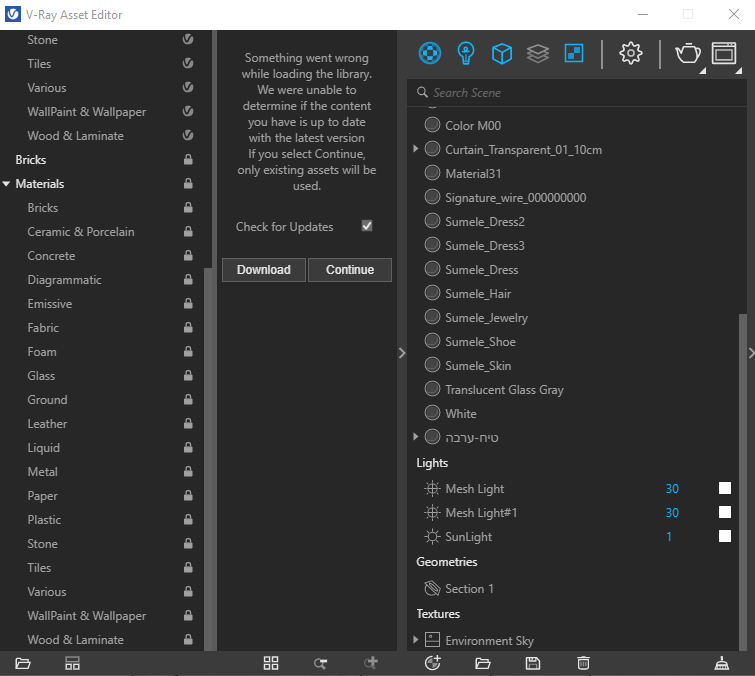Show the frame buffer window icon
The width and height of the screenshot is (755, 676).
tap(723, 53)
